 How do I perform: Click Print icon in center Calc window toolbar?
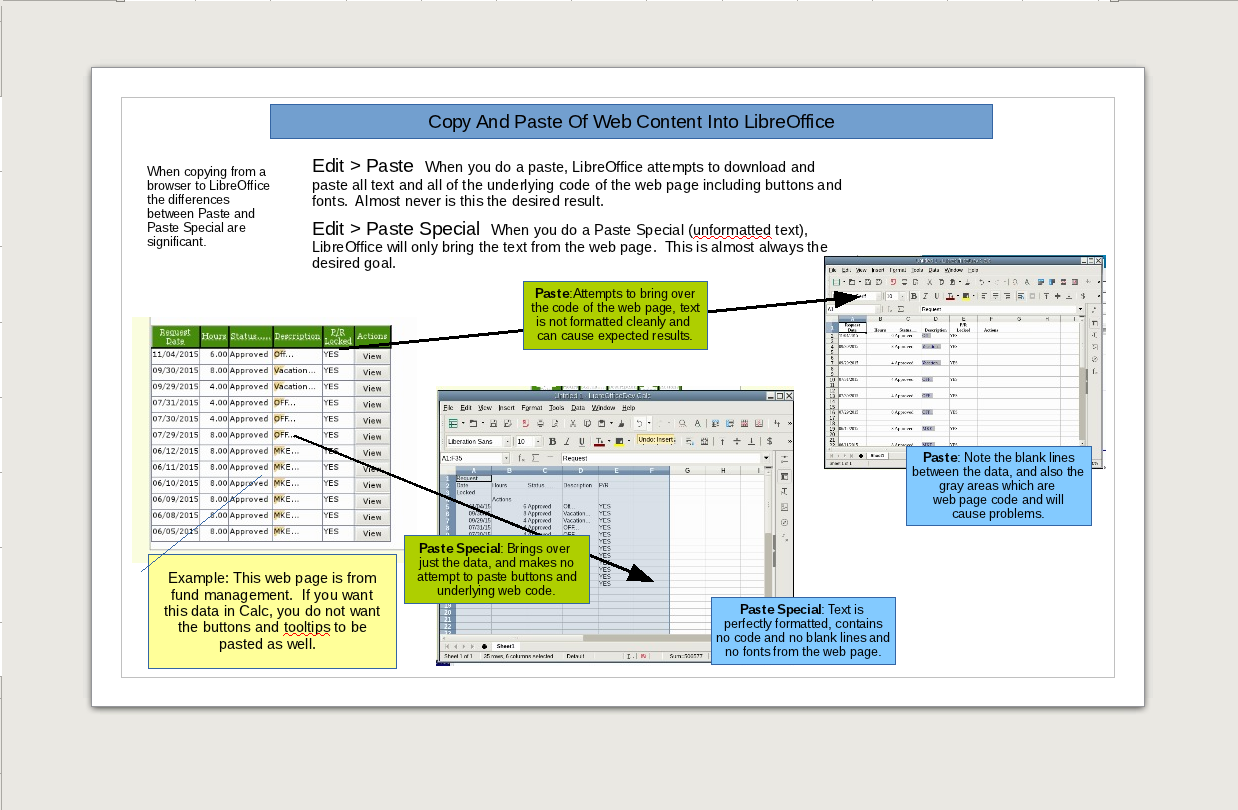[540, 423]
